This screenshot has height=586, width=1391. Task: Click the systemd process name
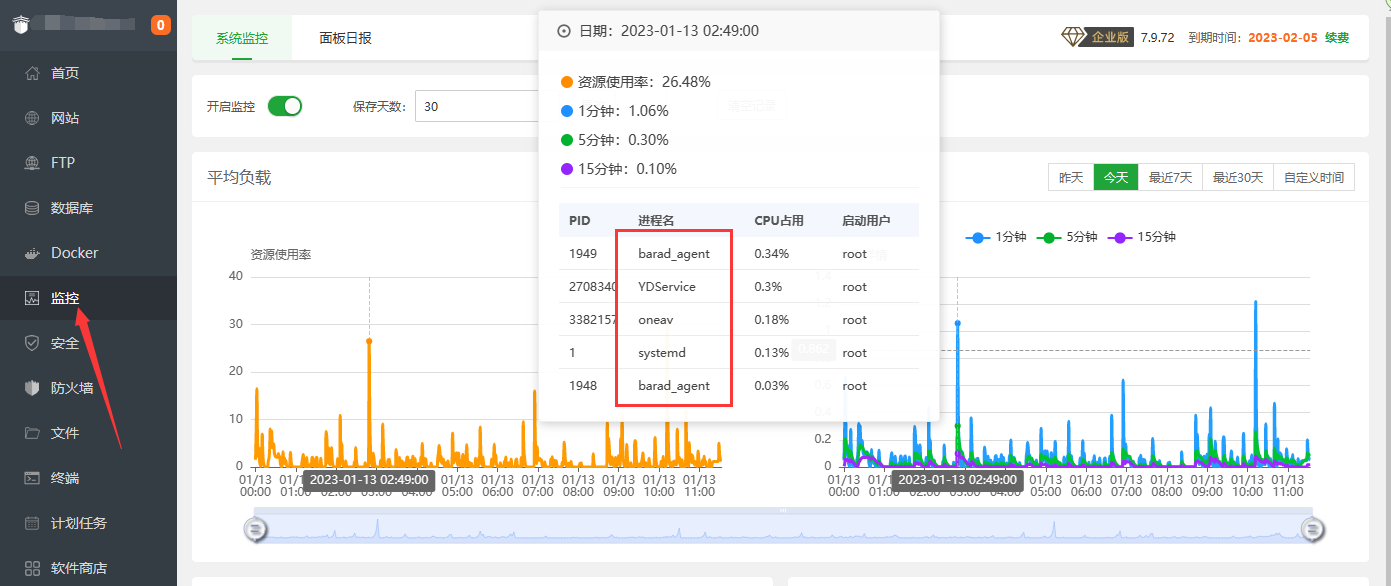click(662, 353)
